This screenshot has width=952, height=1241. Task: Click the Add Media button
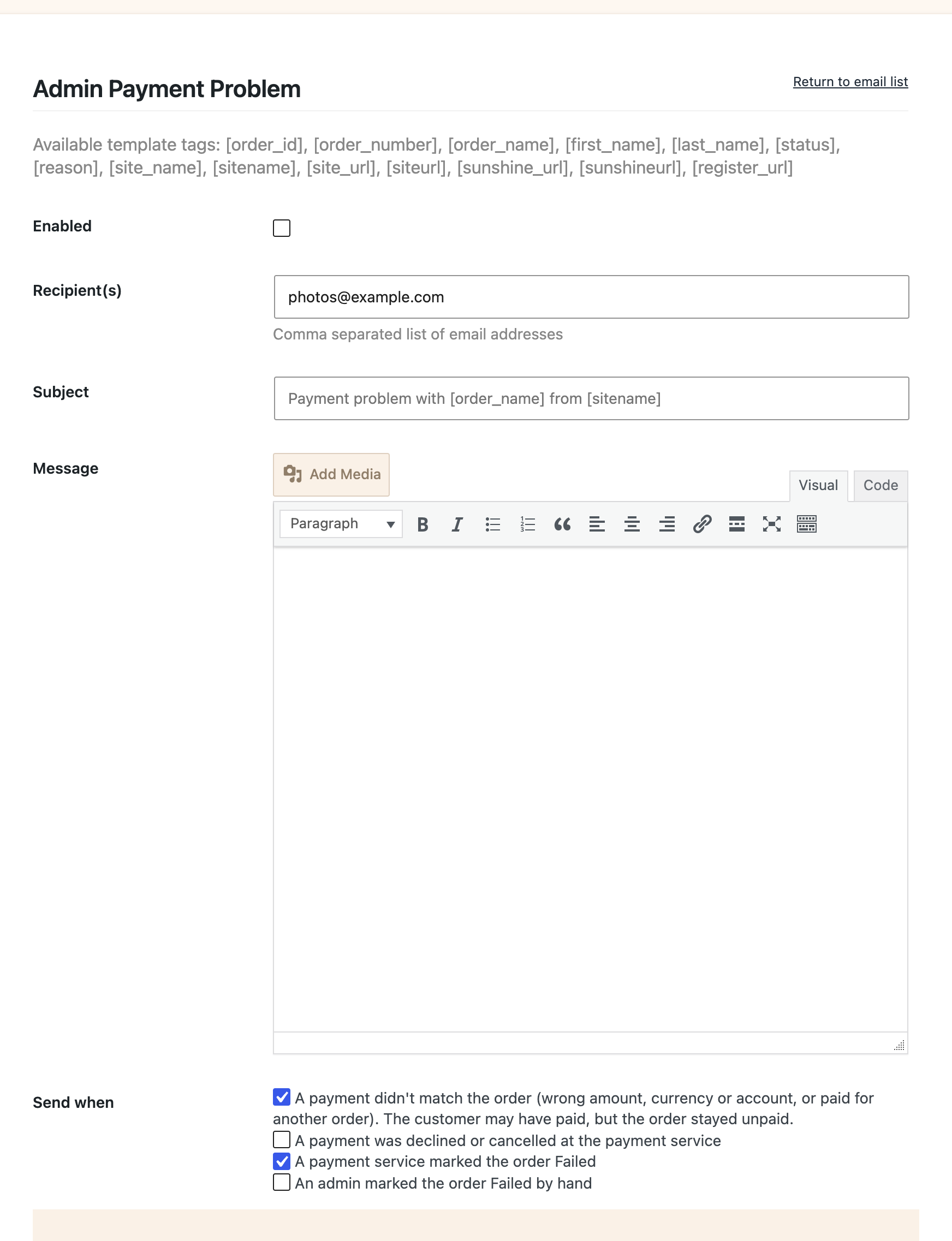331,475
